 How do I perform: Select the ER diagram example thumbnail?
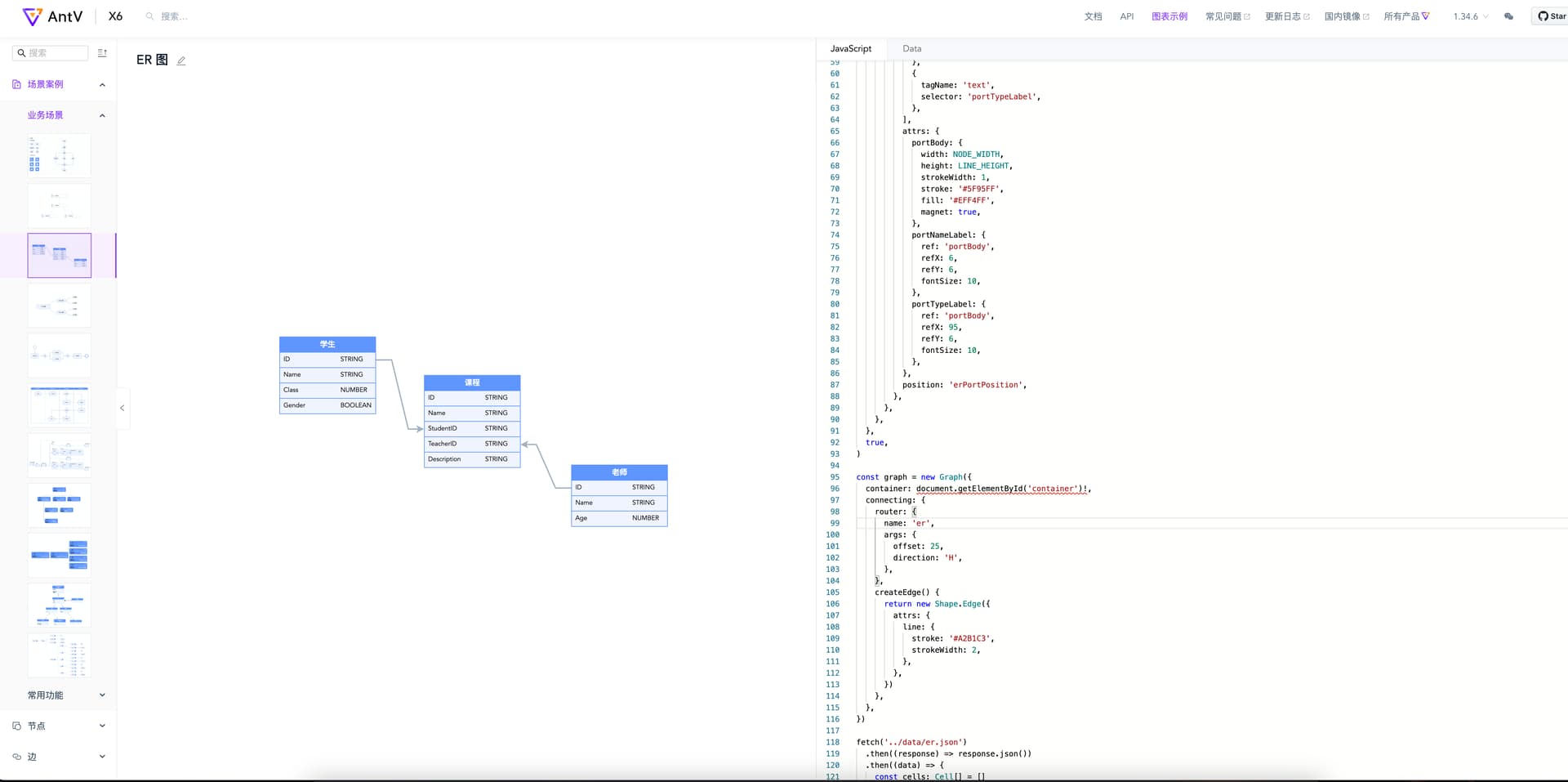tap(60, 256)
